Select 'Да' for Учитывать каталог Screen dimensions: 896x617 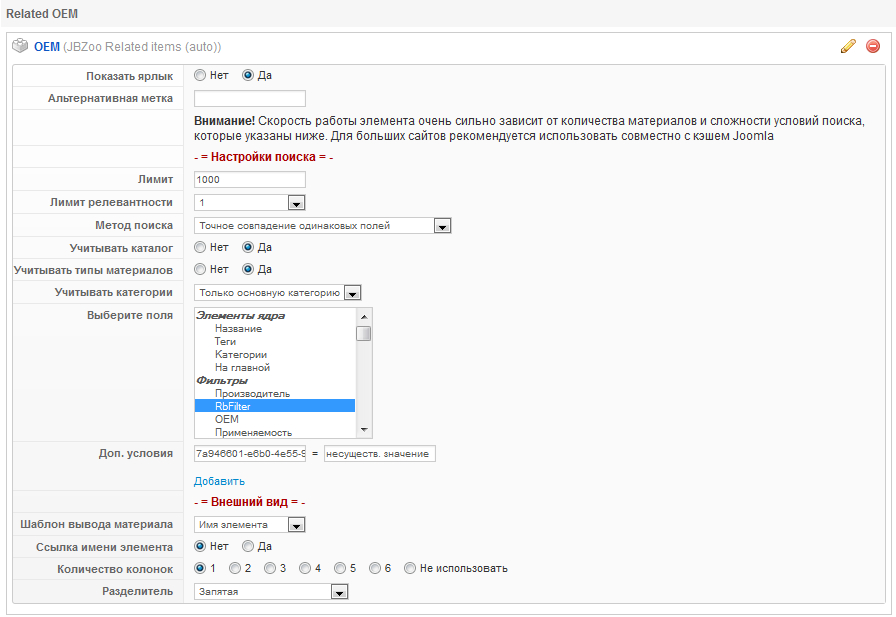[x=249, y=247]
